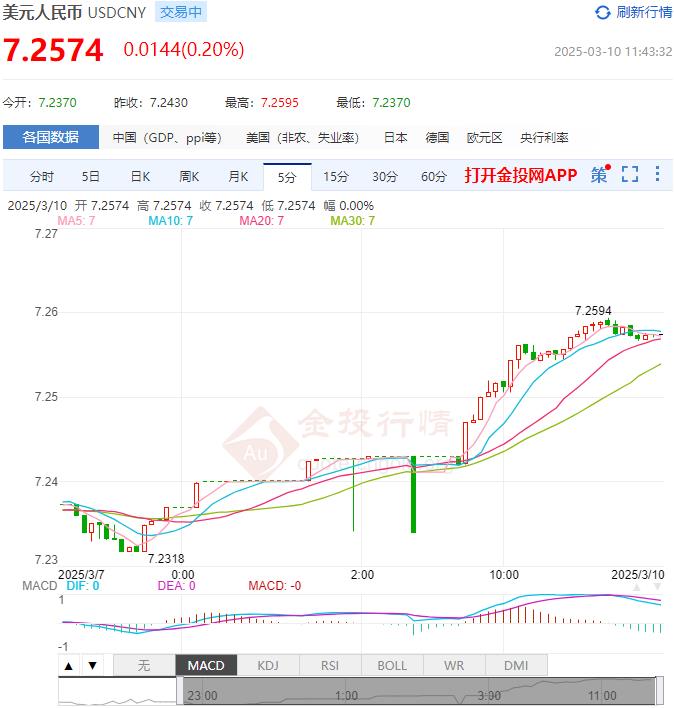
Task: Click the up arrow beside indicator tabs
Action: (69, 666)
